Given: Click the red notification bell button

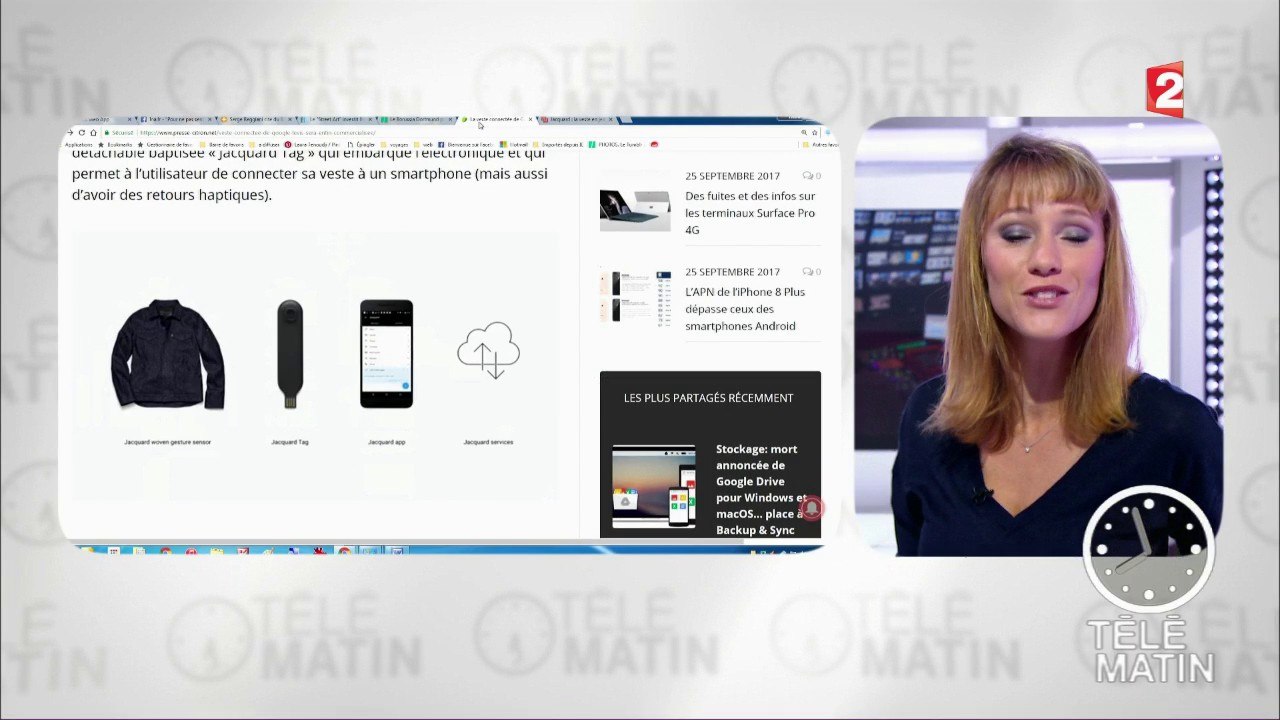Looking at the screenshot, I should tap(811, 509).
